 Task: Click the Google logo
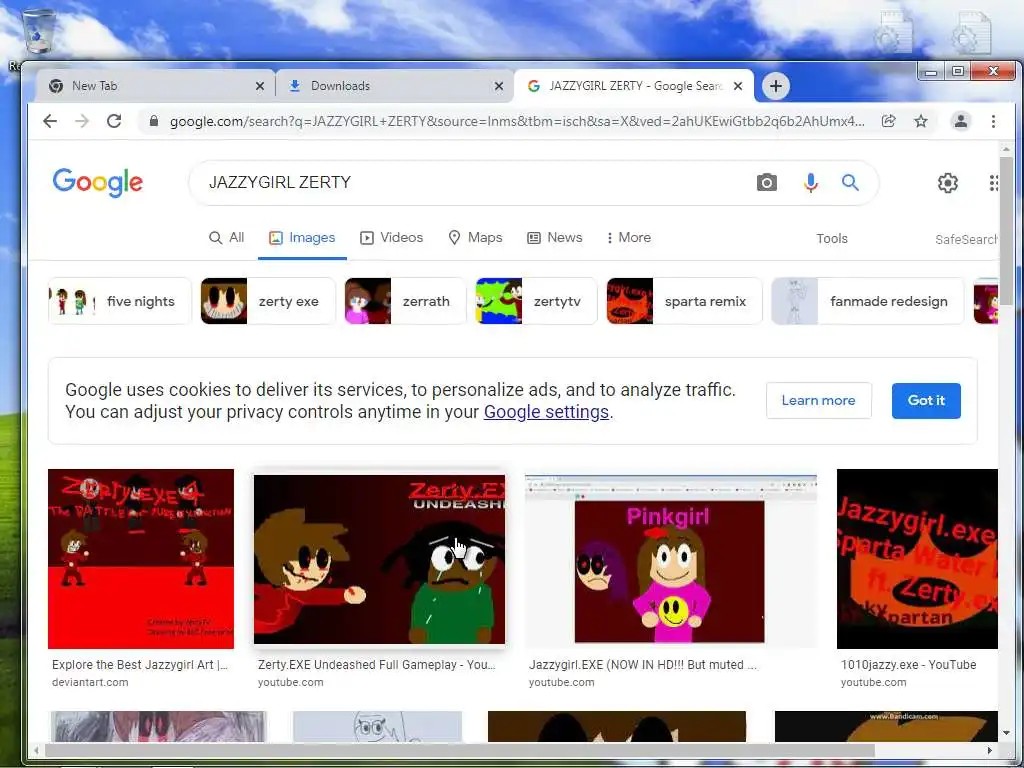[x=97, y=182]
